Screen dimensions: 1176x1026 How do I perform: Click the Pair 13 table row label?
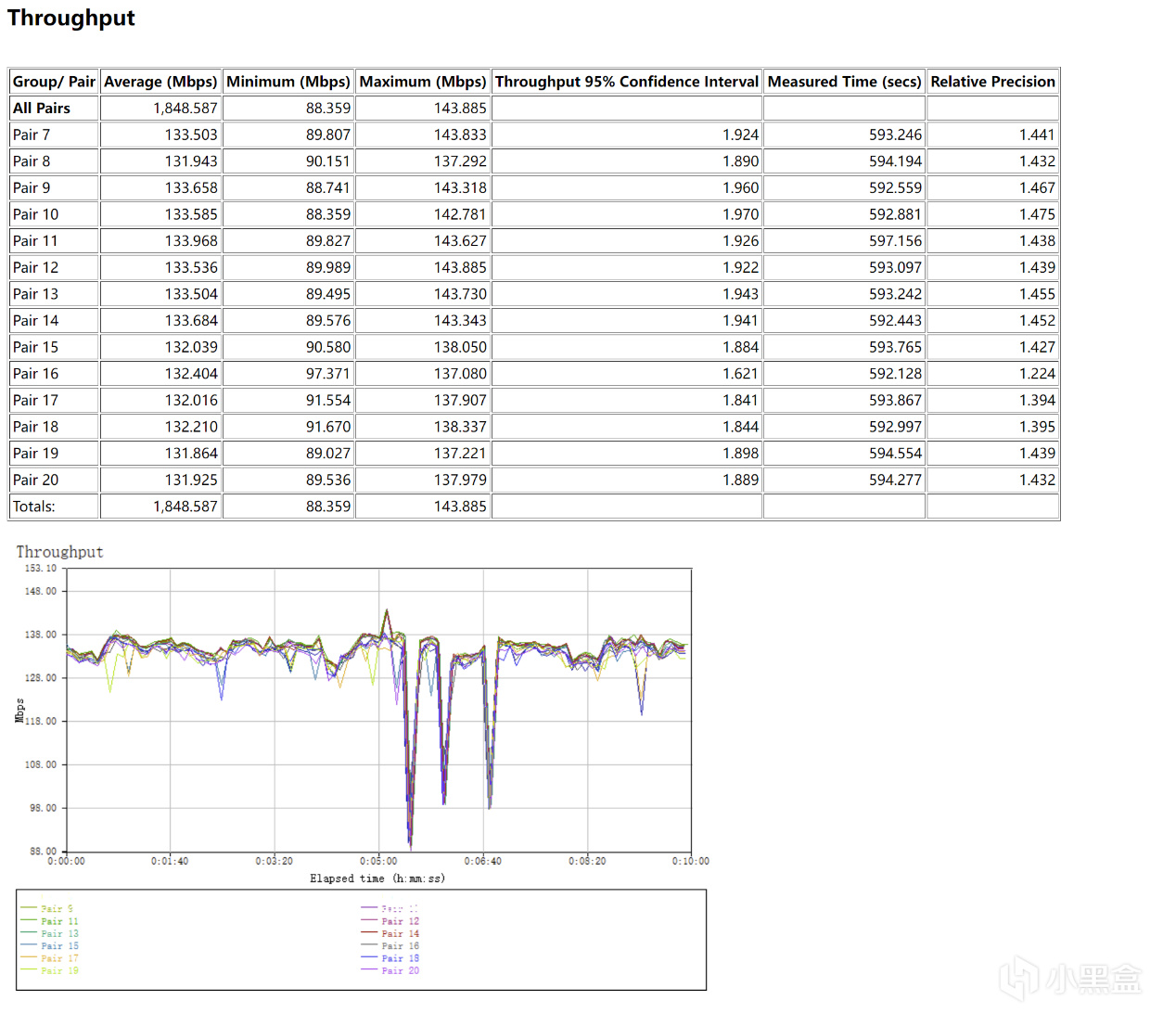(x=35, y=294)
